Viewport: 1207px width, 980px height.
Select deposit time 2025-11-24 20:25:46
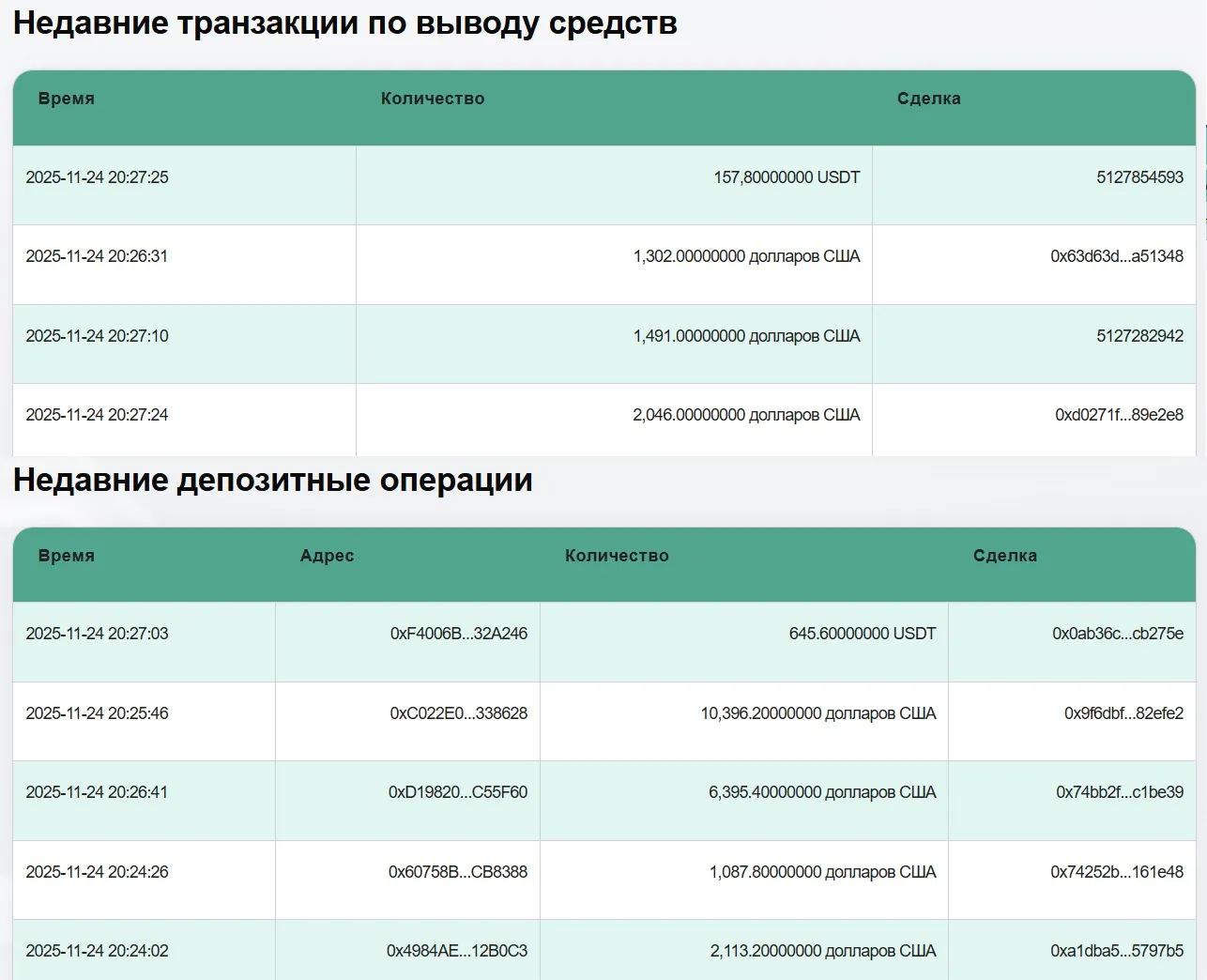[x=98, y=713]
